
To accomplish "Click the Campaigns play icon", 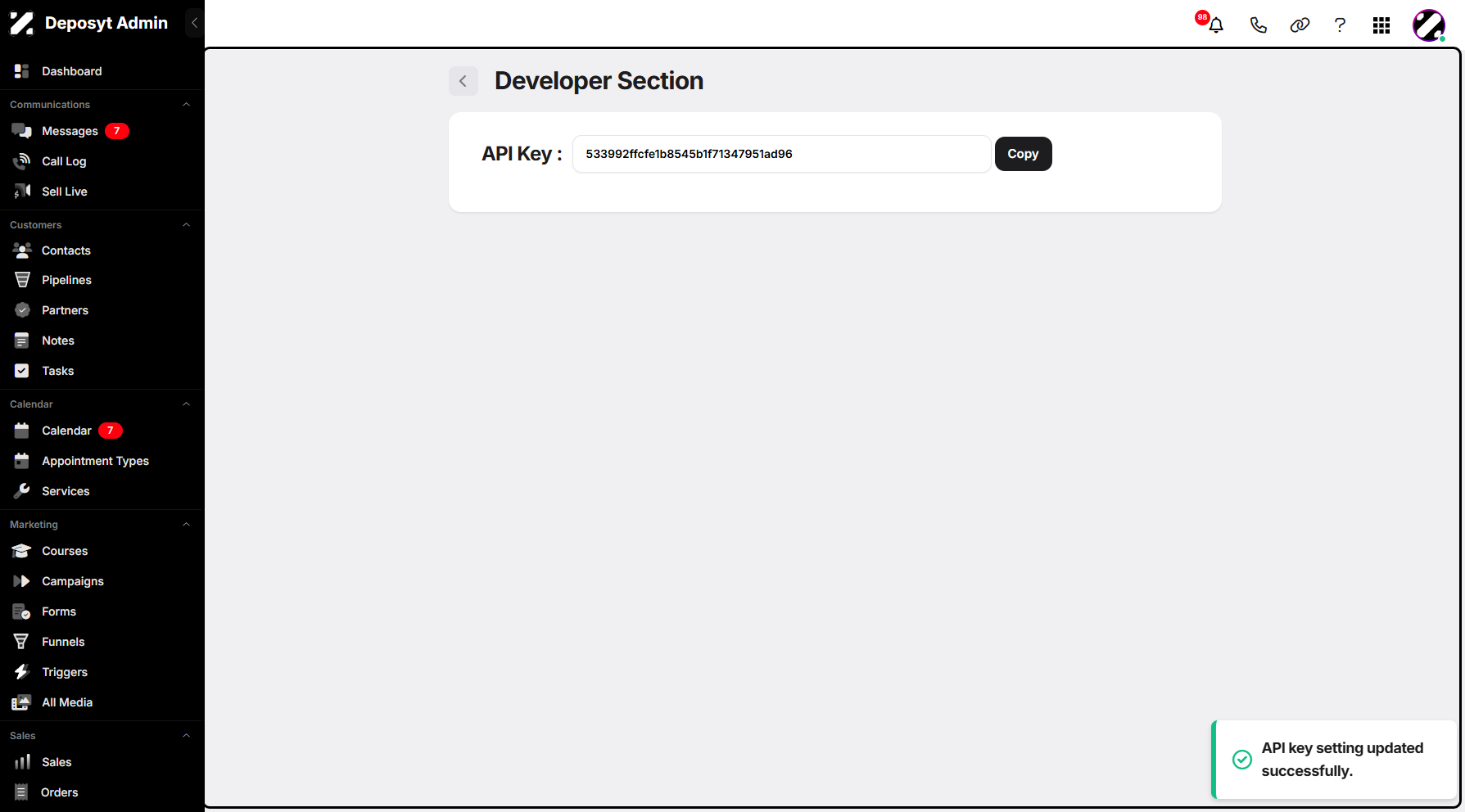I will (x=22, y=581).
